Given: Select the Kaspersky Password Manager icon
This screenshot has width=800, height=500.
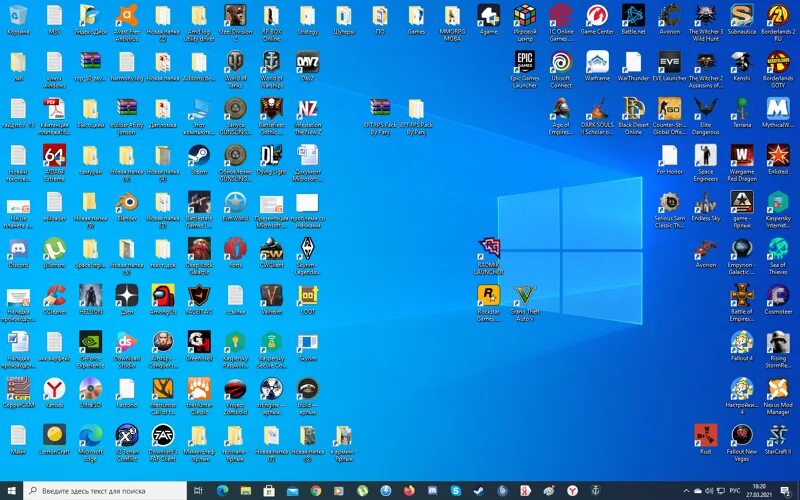Looking at the screenshot, I should pyautogui.click(x=235, y=342).
